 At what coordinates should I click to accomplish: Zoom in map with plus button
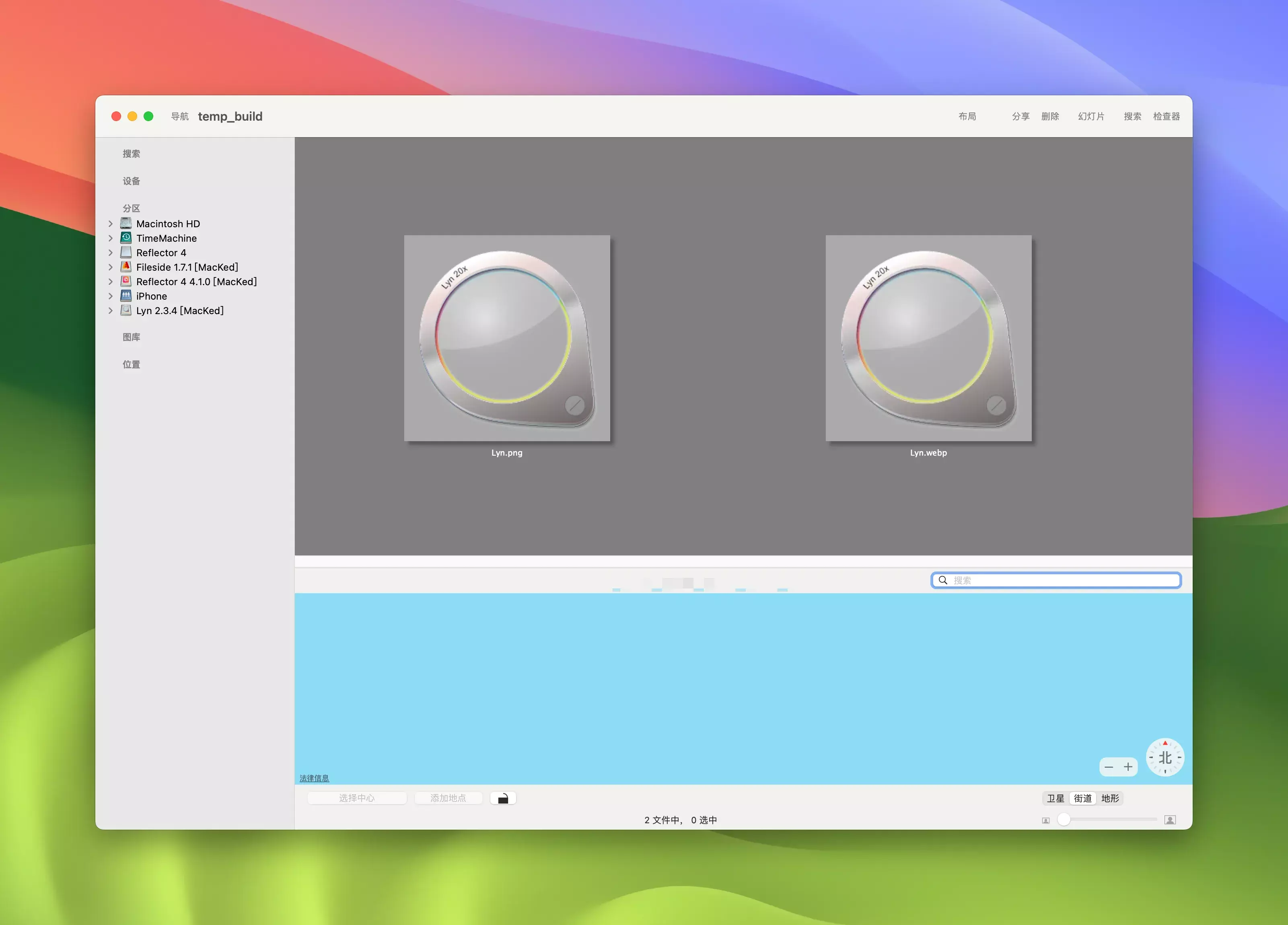coord(1128,767)
